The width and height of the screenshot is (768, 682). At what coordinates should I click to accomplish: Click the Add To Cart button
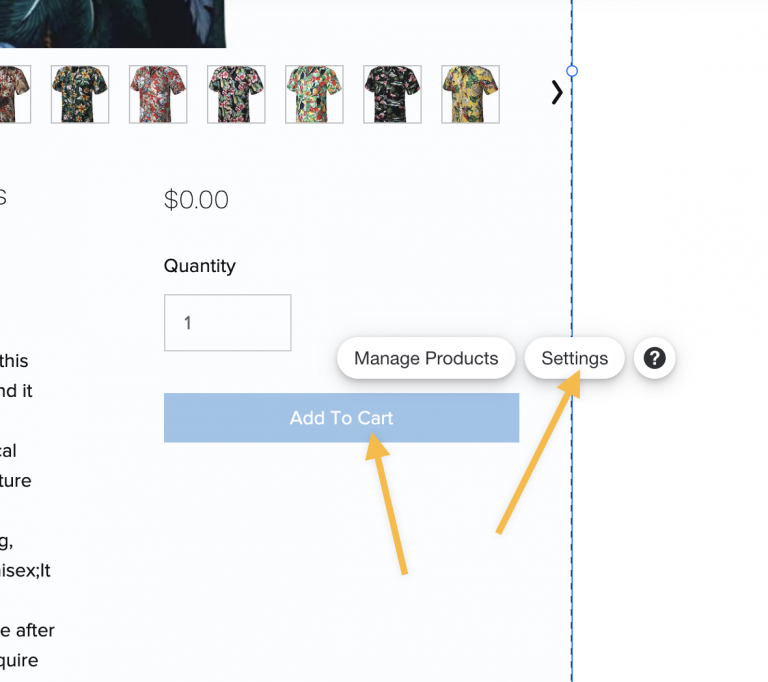341,418
